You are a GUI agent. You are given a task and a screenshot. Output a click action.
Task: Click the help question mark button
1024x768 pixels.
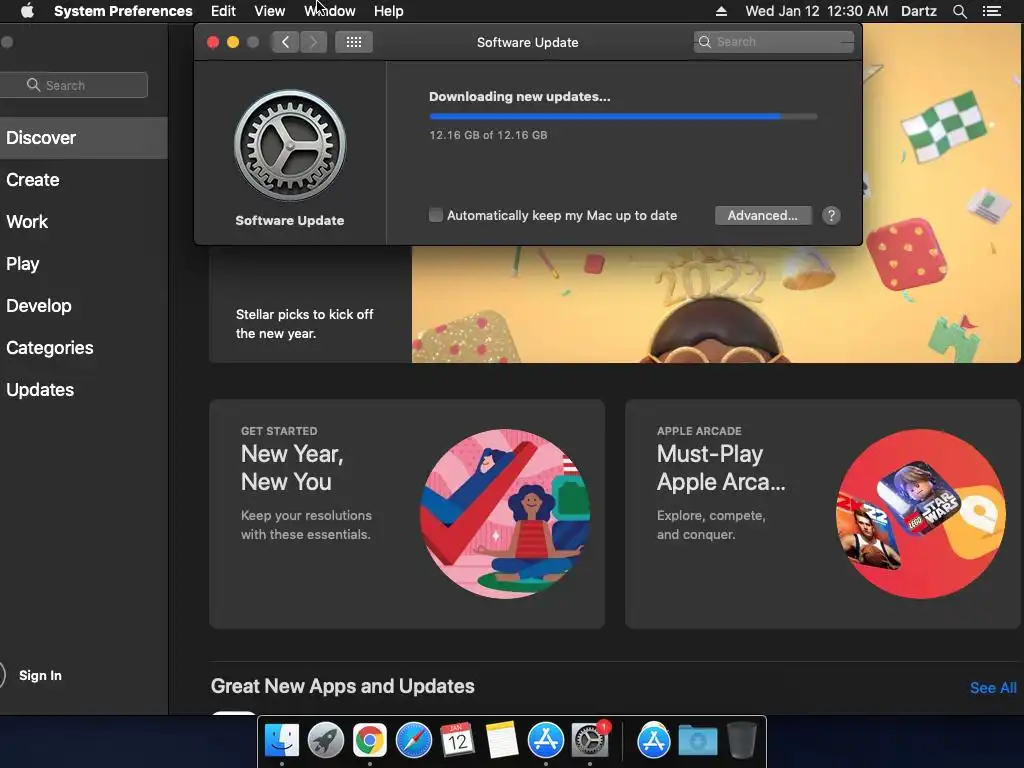click(x=831, y=216)
